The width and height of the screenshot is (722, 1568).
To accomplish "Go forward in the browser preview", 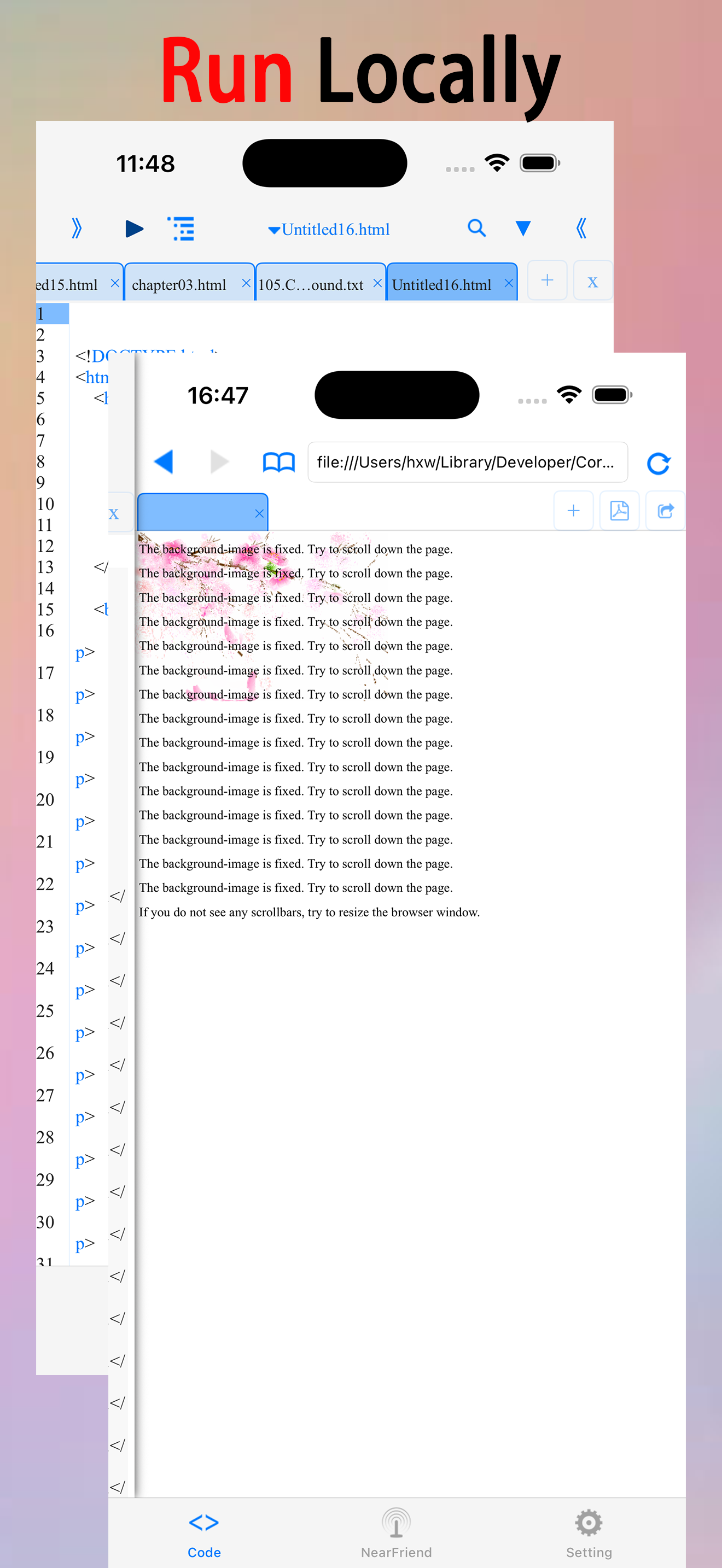I will pos(219,461).
